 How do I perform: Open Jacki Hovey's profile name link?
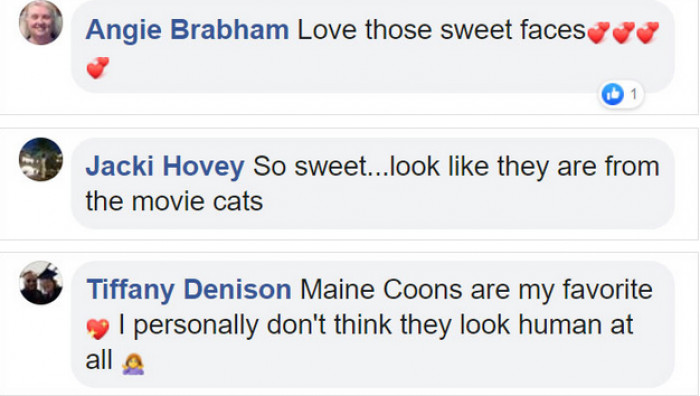165,166
